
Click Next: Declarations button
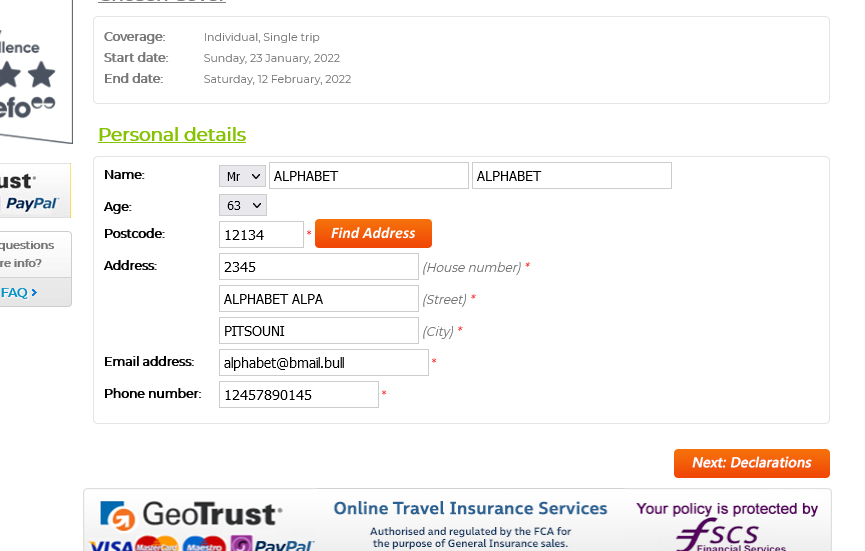752,463
